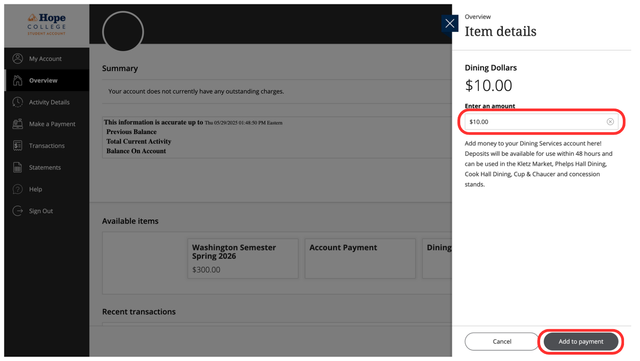Click the Sign Out arrow icon

18,211
